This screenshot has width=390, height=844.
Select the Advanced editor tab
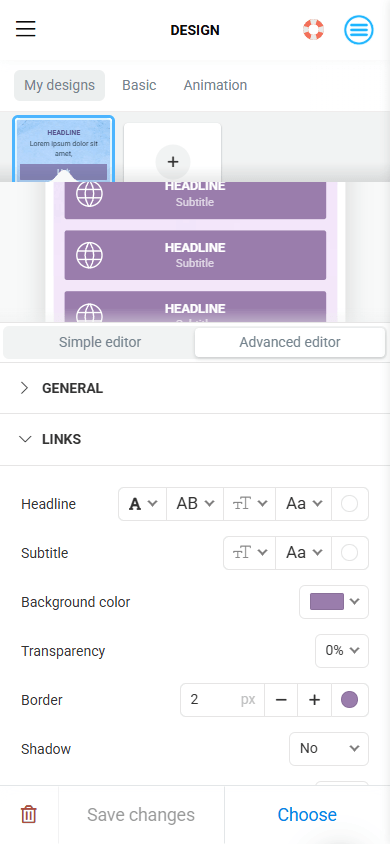290,342
